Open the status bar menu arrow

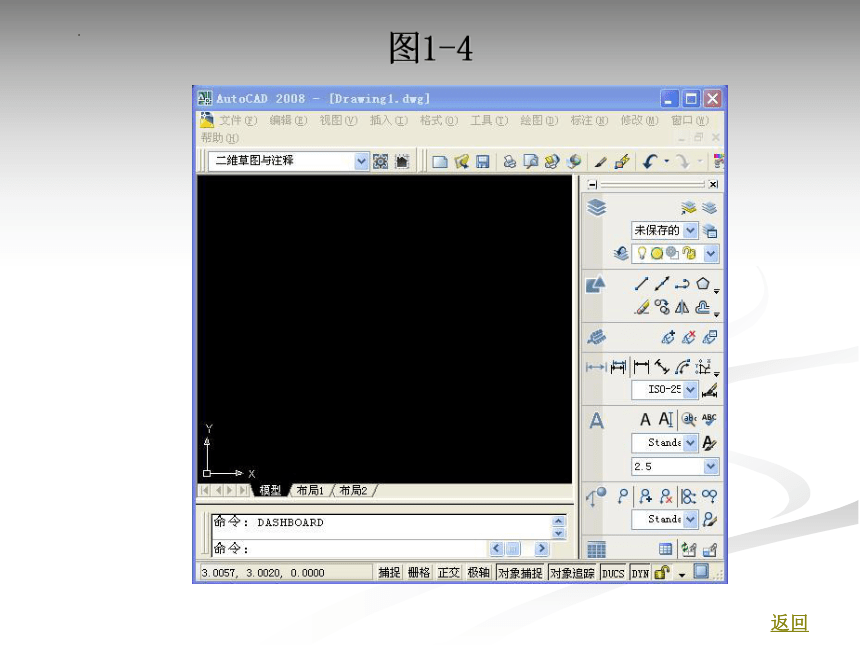[682, 574]
